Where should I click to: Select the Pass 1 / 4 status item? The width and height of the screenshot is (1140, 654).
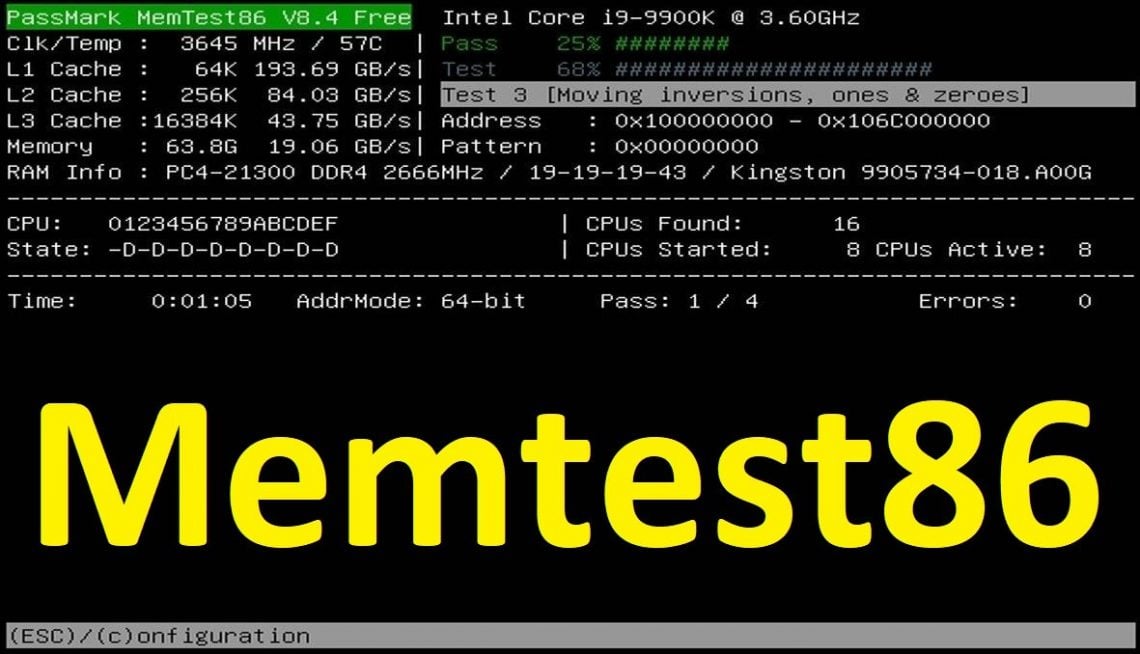coord(680,301)
